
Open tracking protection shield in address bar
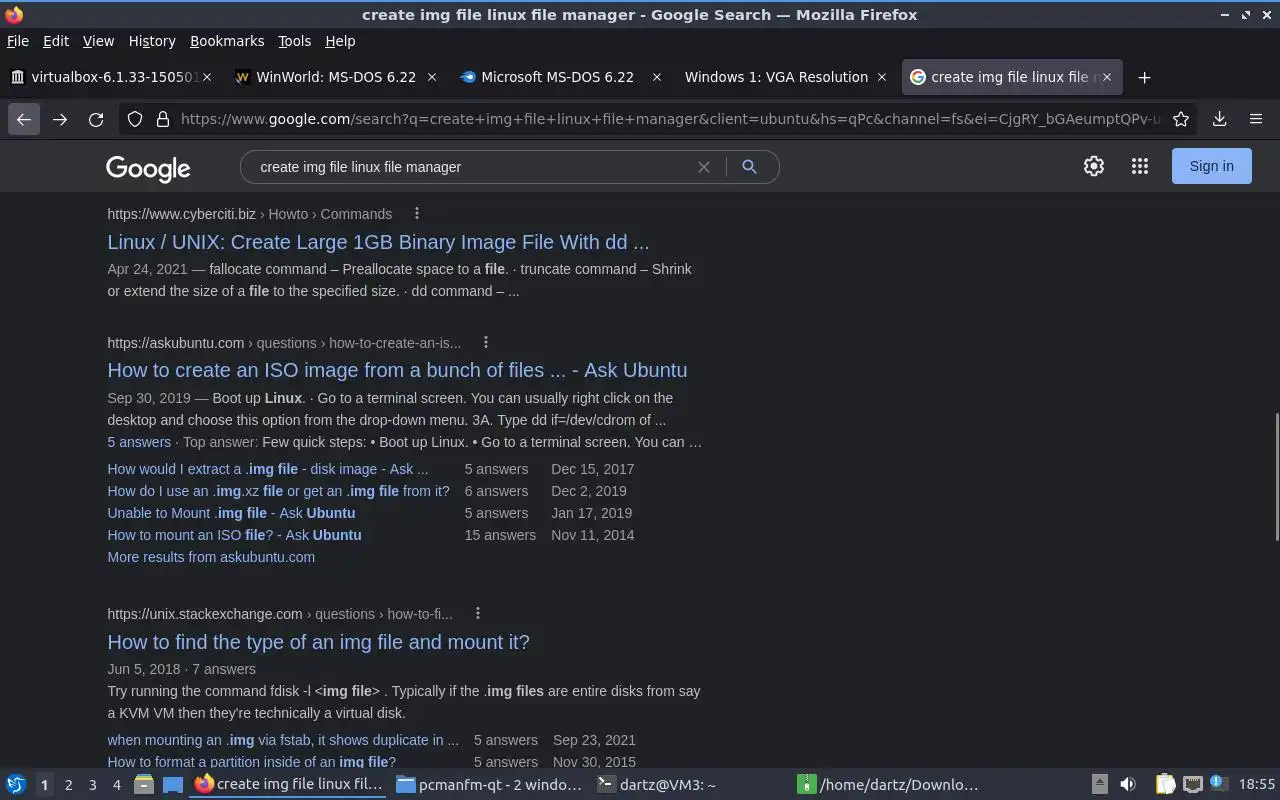click(x=135, y=119)
